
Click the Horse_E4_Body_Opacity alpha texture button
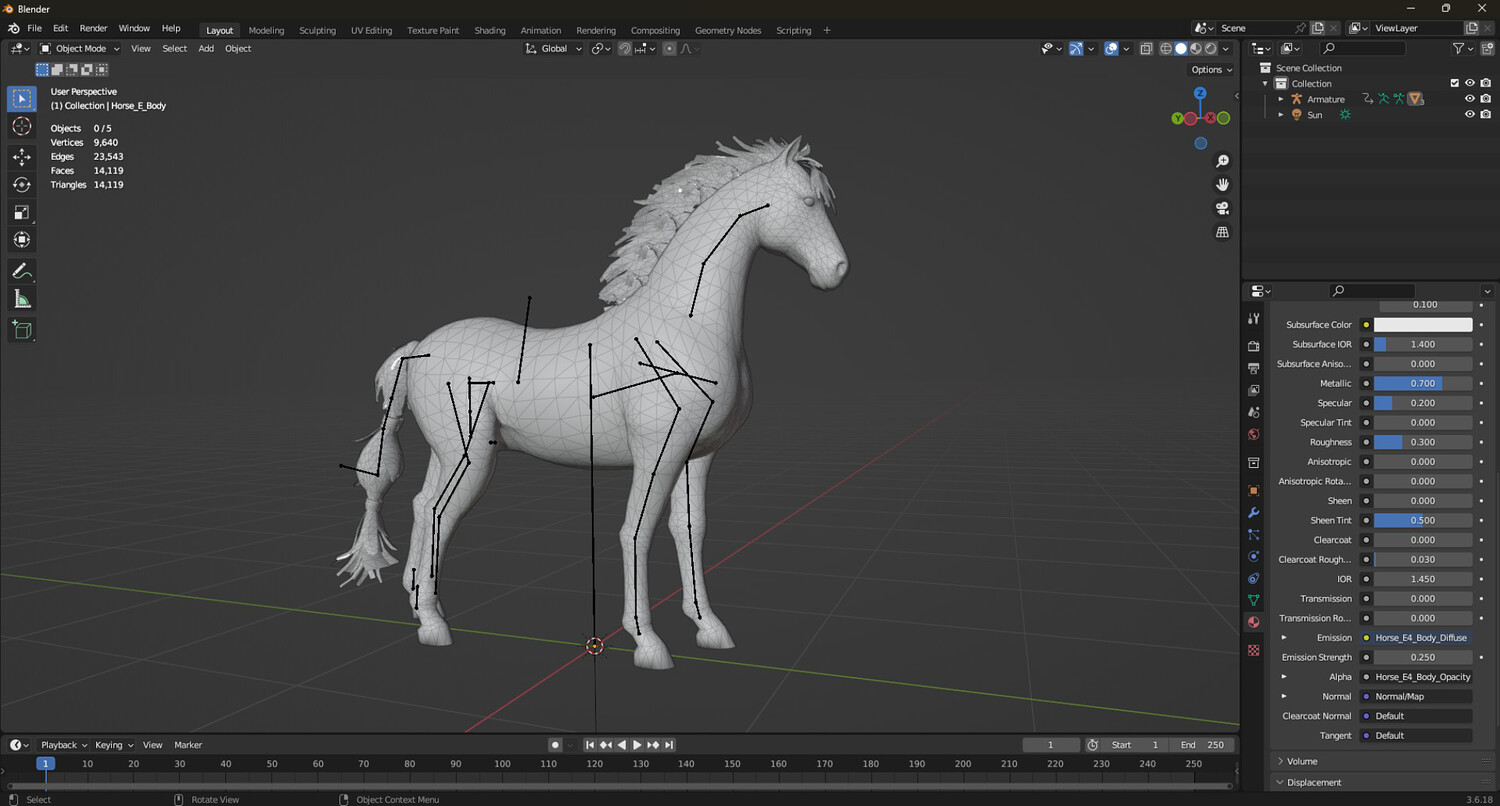(1422, 677)
